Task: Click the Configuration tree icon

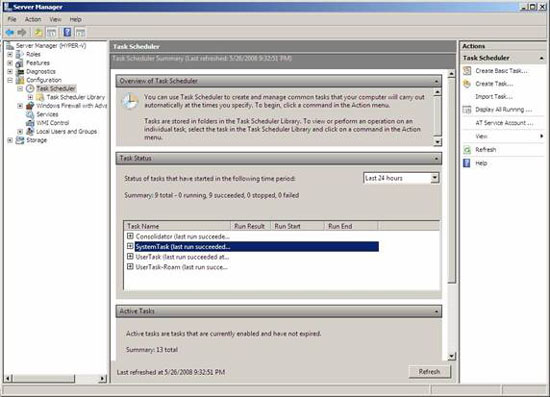Action: 20,80
